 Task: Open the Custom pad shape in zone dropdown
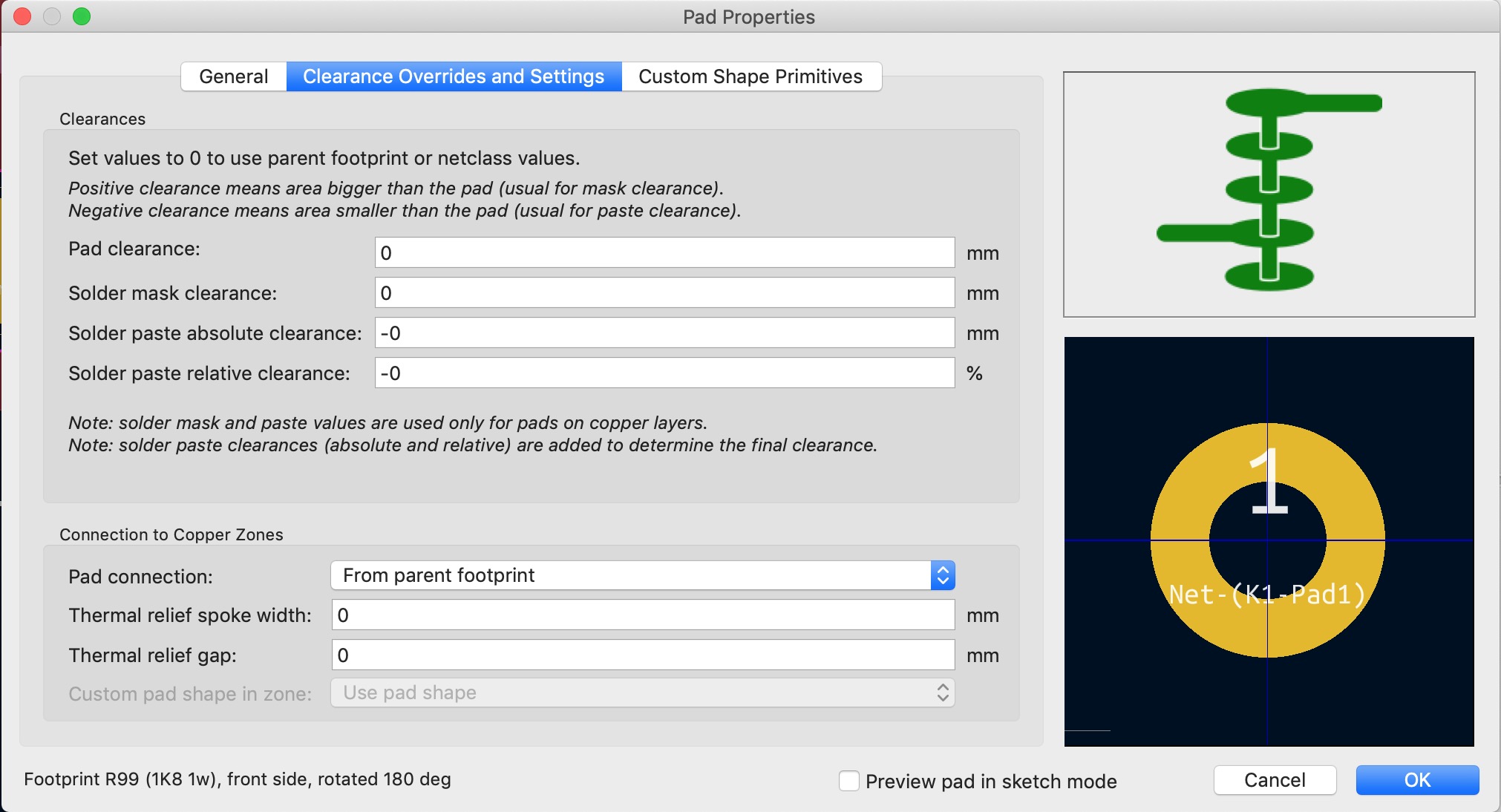tap(642, 693)
